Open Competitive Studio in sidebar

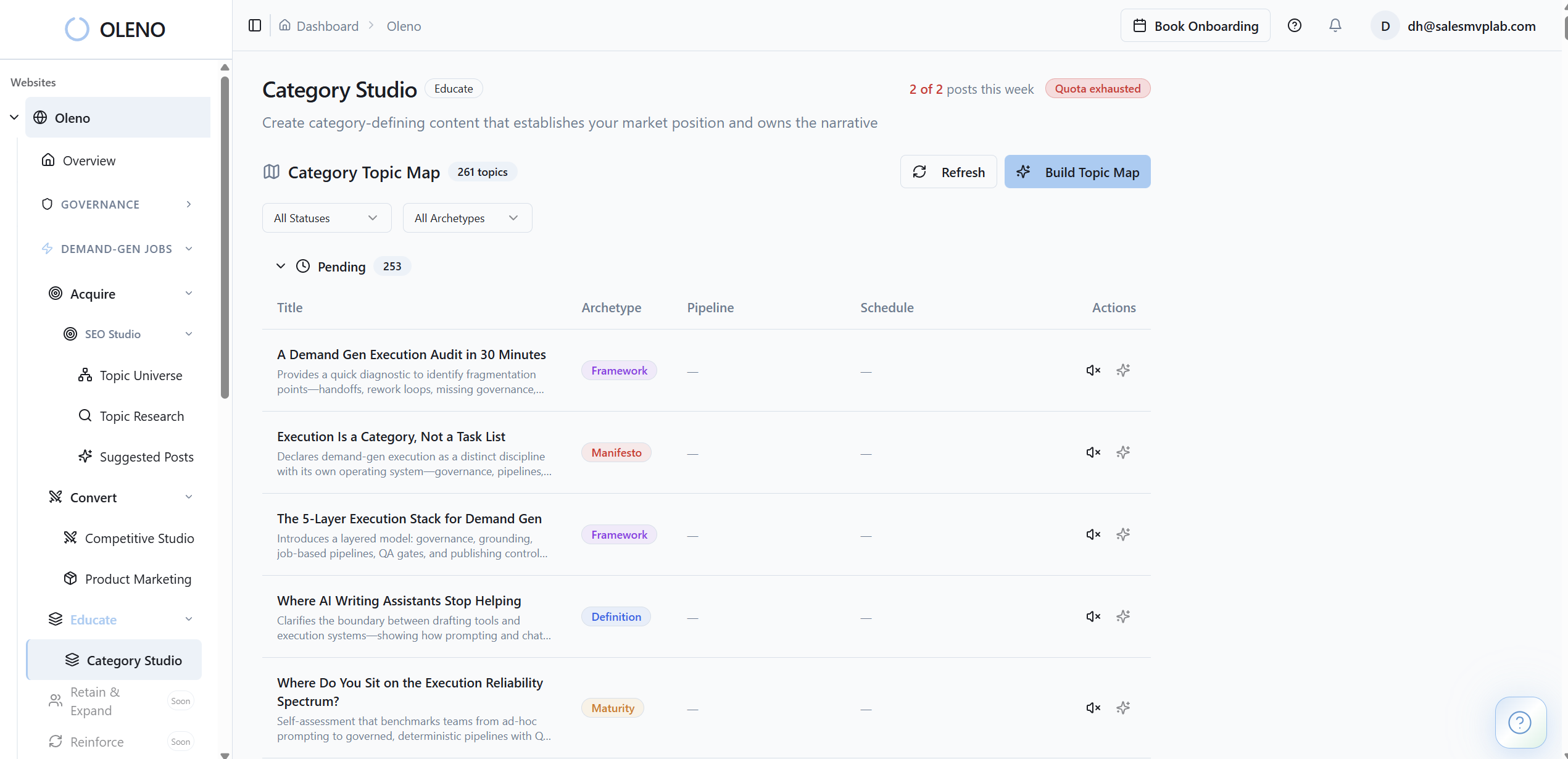point(139,538)
